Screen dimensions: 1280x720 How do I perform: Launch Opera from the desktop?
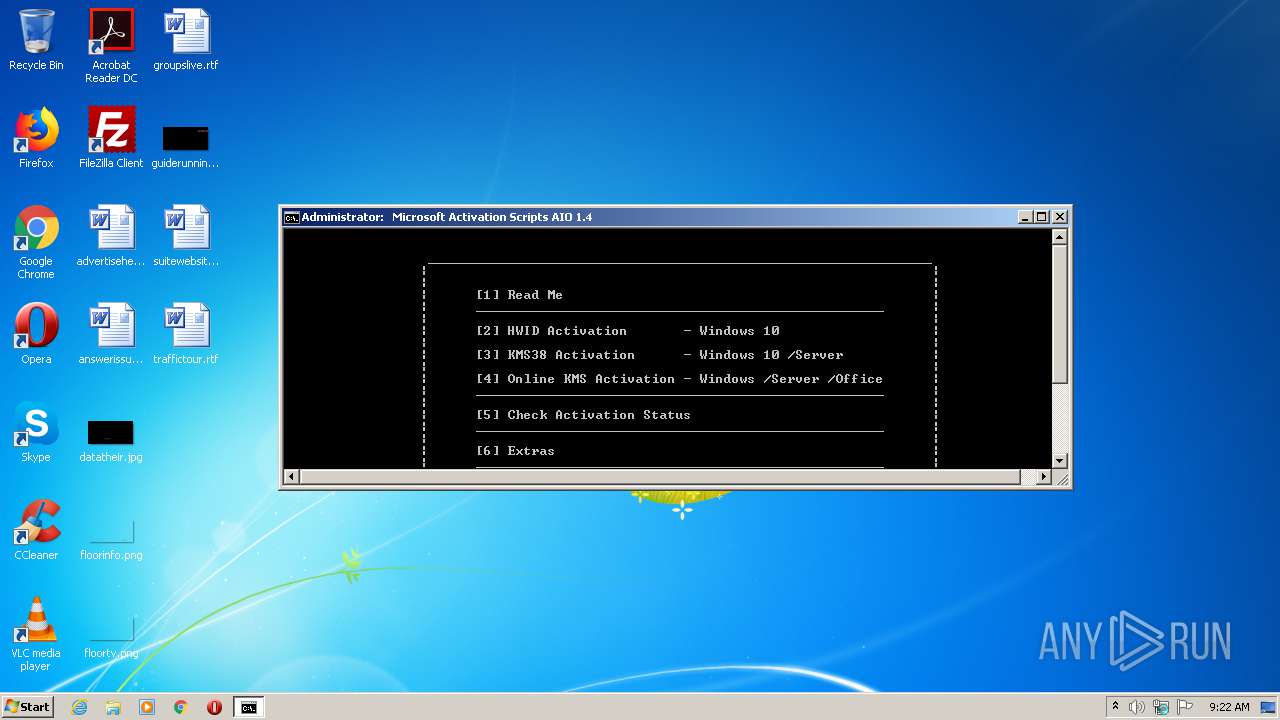pos(36,335)
